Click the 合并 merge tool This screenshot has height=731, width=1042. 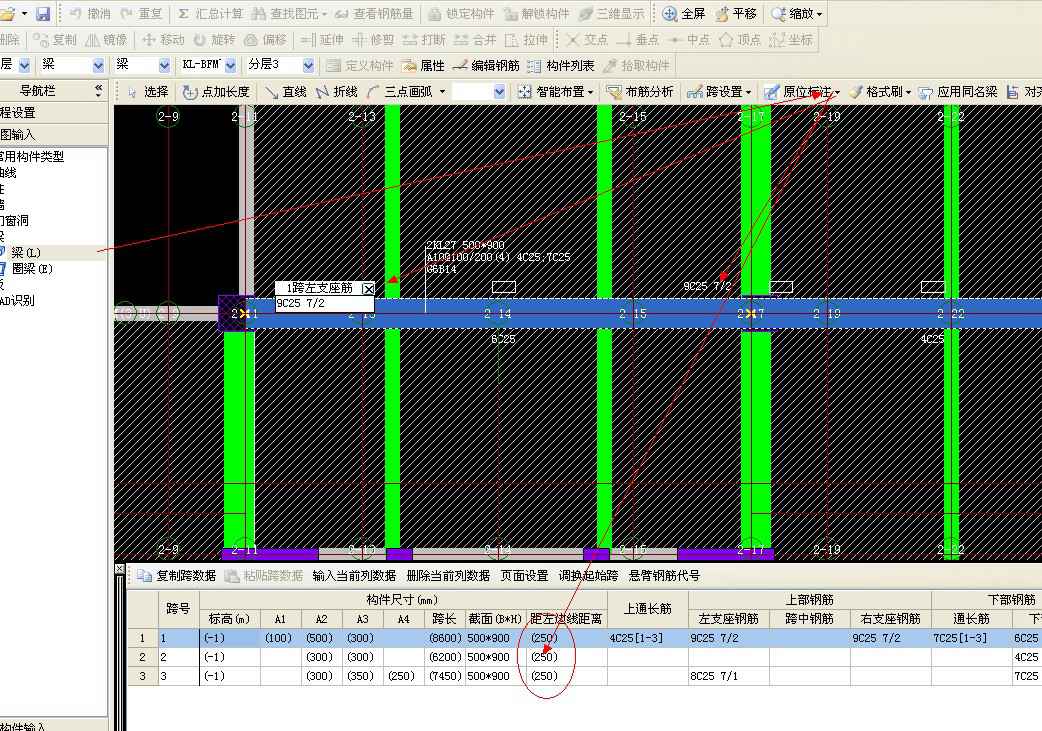point(474,40)
